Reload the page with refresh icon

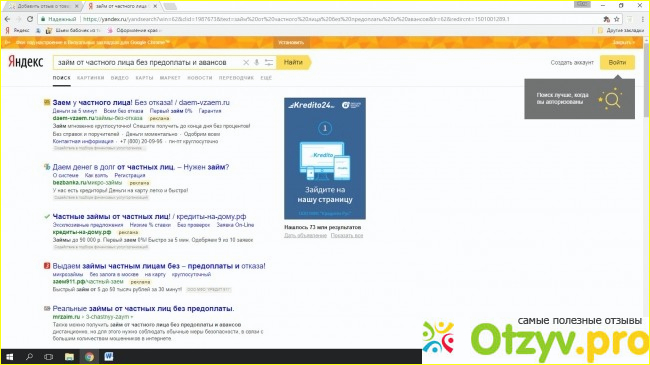point(30,19)
